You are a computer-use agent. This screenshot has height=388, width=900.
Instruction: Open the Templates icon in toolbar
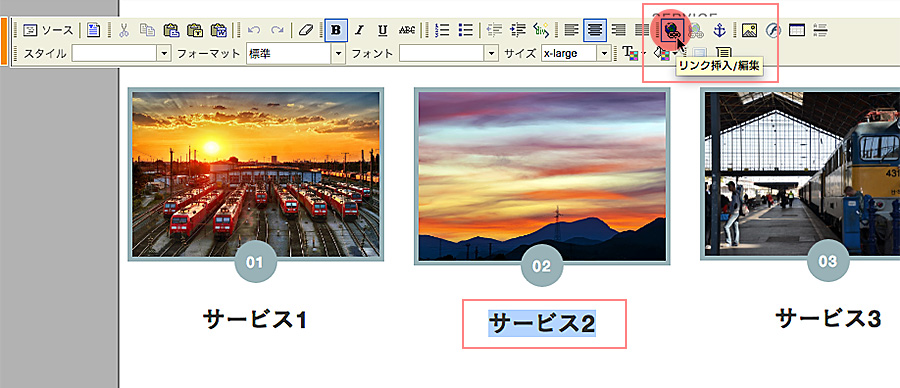(x=93, y=30)
